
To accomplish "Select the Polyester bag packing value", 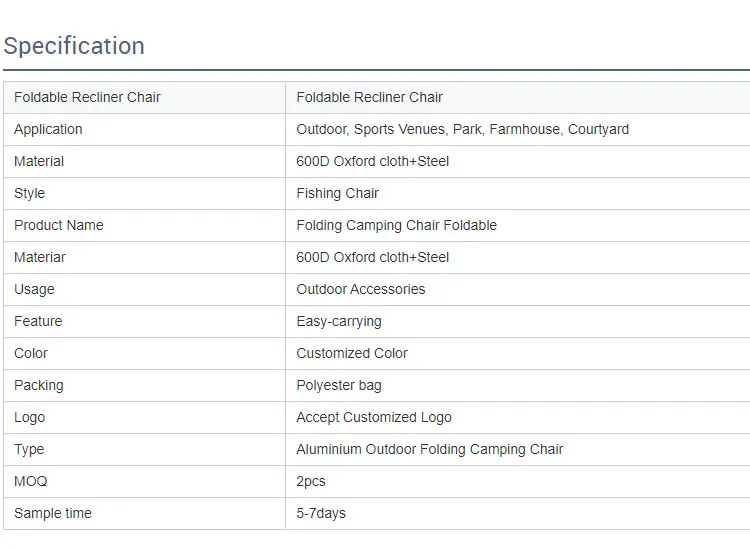I will (338, 385).
